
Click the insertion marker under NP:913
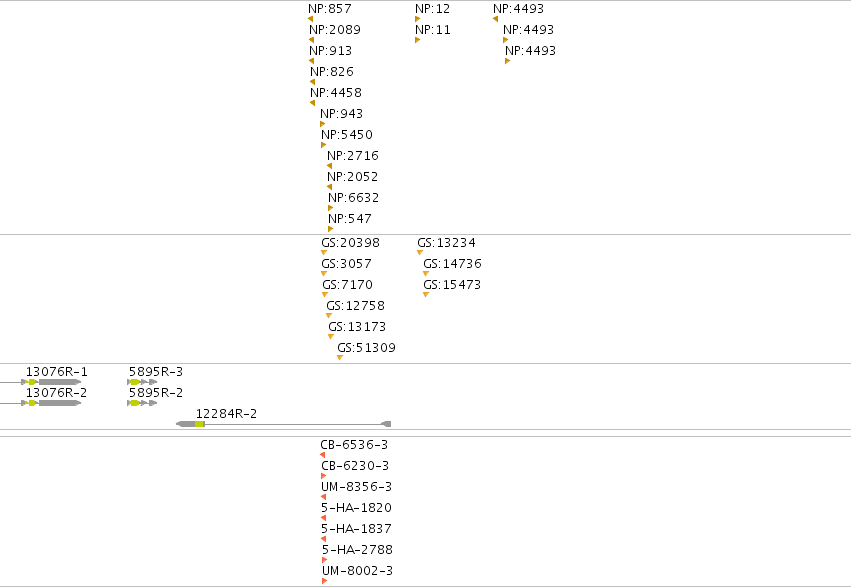pyautogui.click(x=312, y=61)
